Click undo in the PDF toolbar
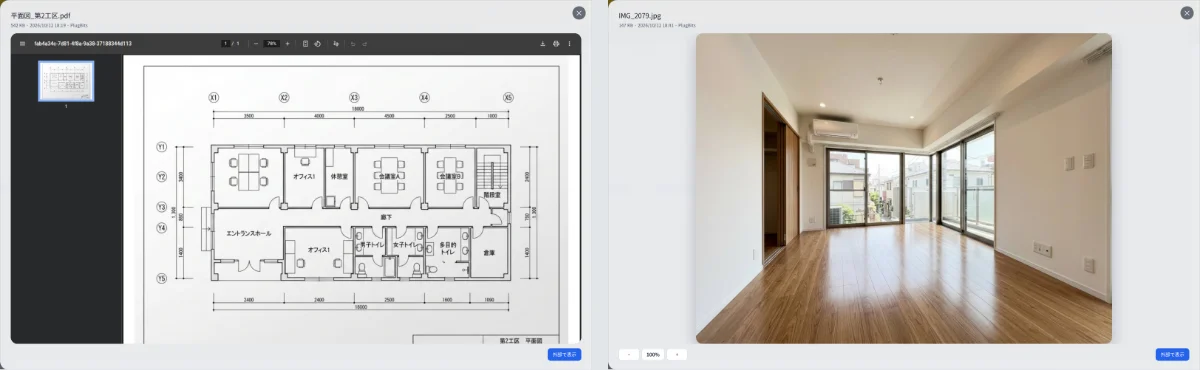This screenshot has width=1200, height=370. coord(354,44)
